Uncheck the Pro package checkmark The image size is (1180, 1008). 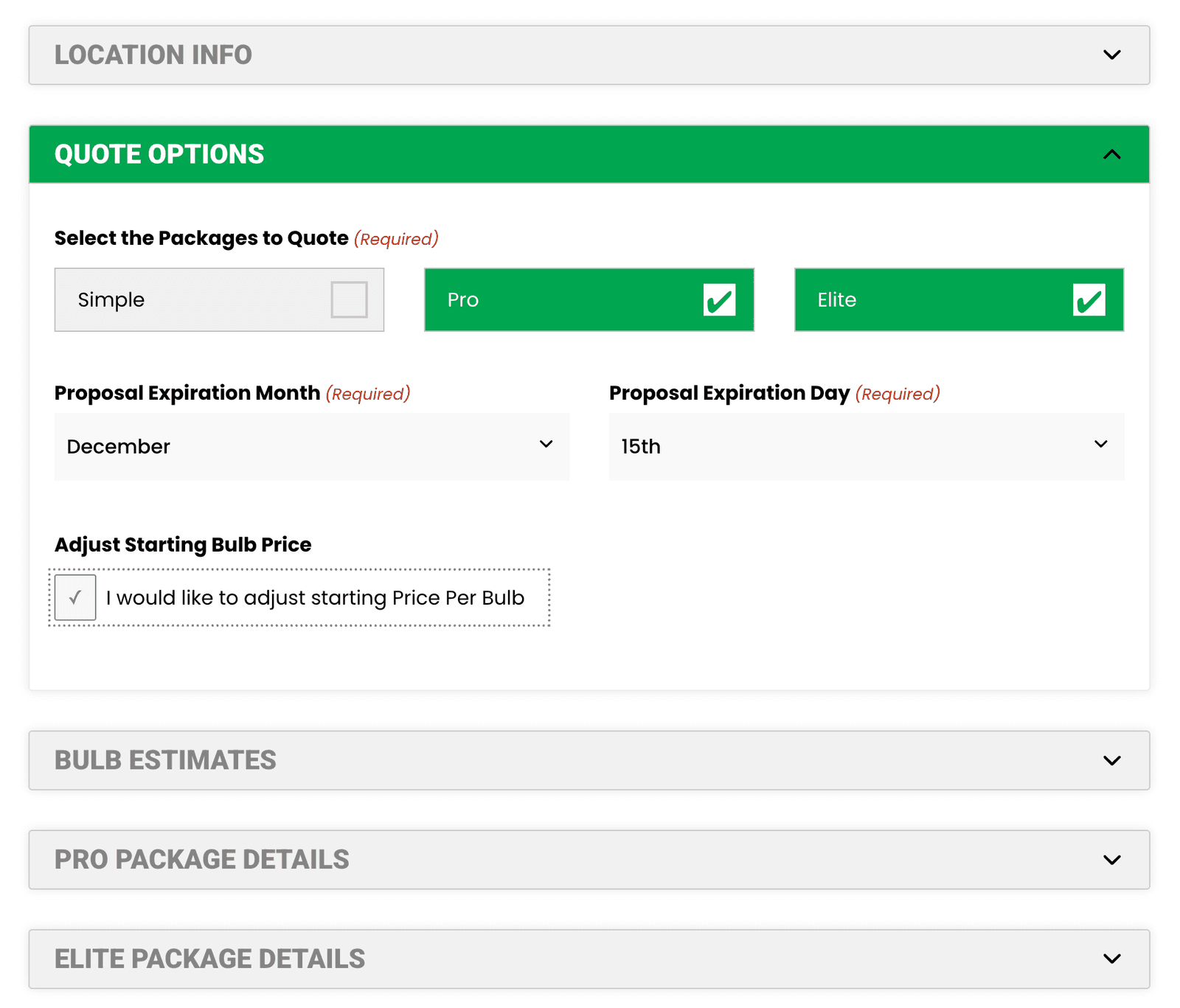pyautogui.click(x=719, y=299)
